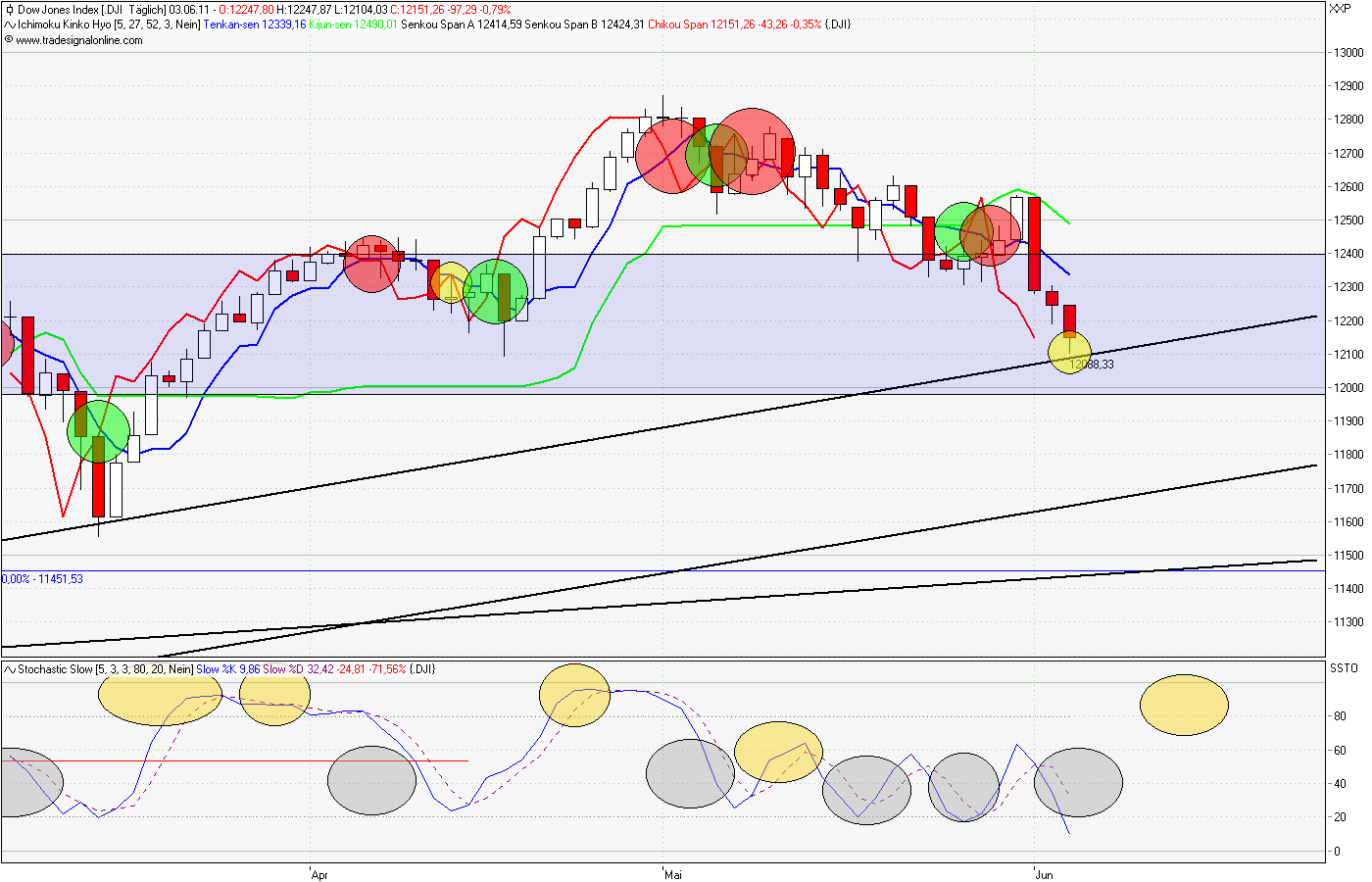Click the Dow Jones Index symbol anchor icon
The image size is (1372, 882).
coord(8,10)
